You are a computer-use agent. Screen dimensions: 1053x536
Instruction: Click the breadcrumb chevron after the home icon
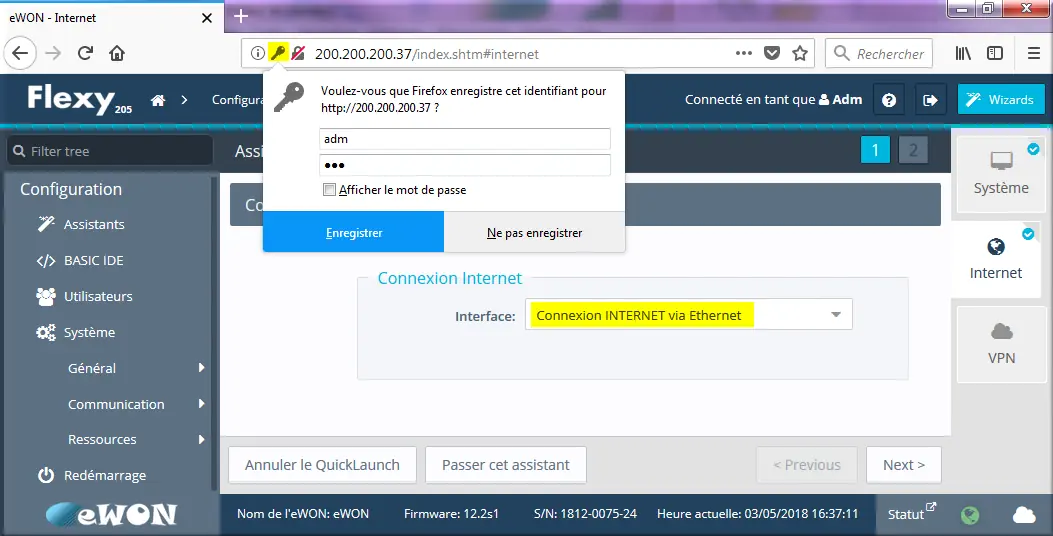pos(184,100)
